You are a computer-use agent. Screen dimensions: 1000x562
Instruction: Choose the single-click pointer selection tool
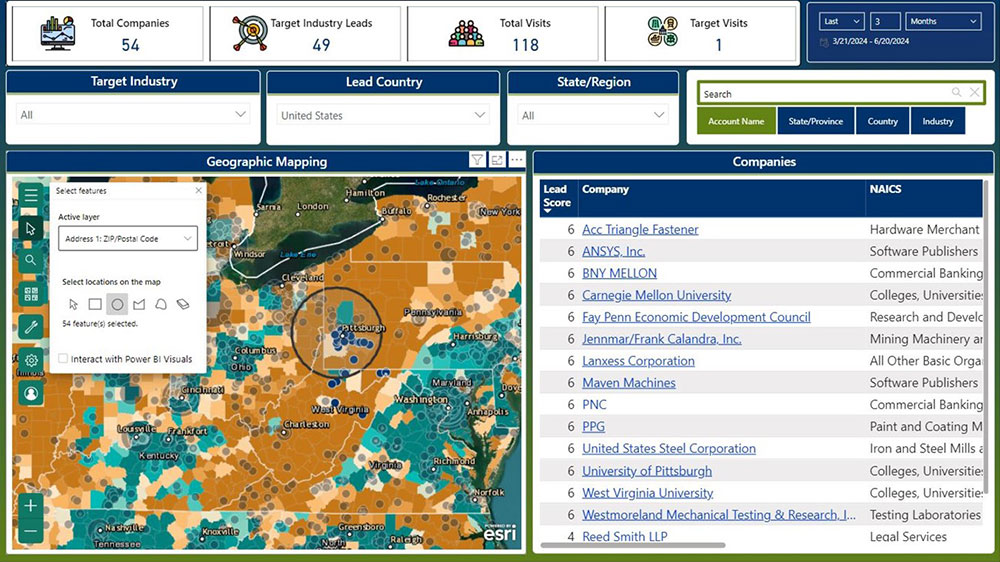click(x=73, y=304)
